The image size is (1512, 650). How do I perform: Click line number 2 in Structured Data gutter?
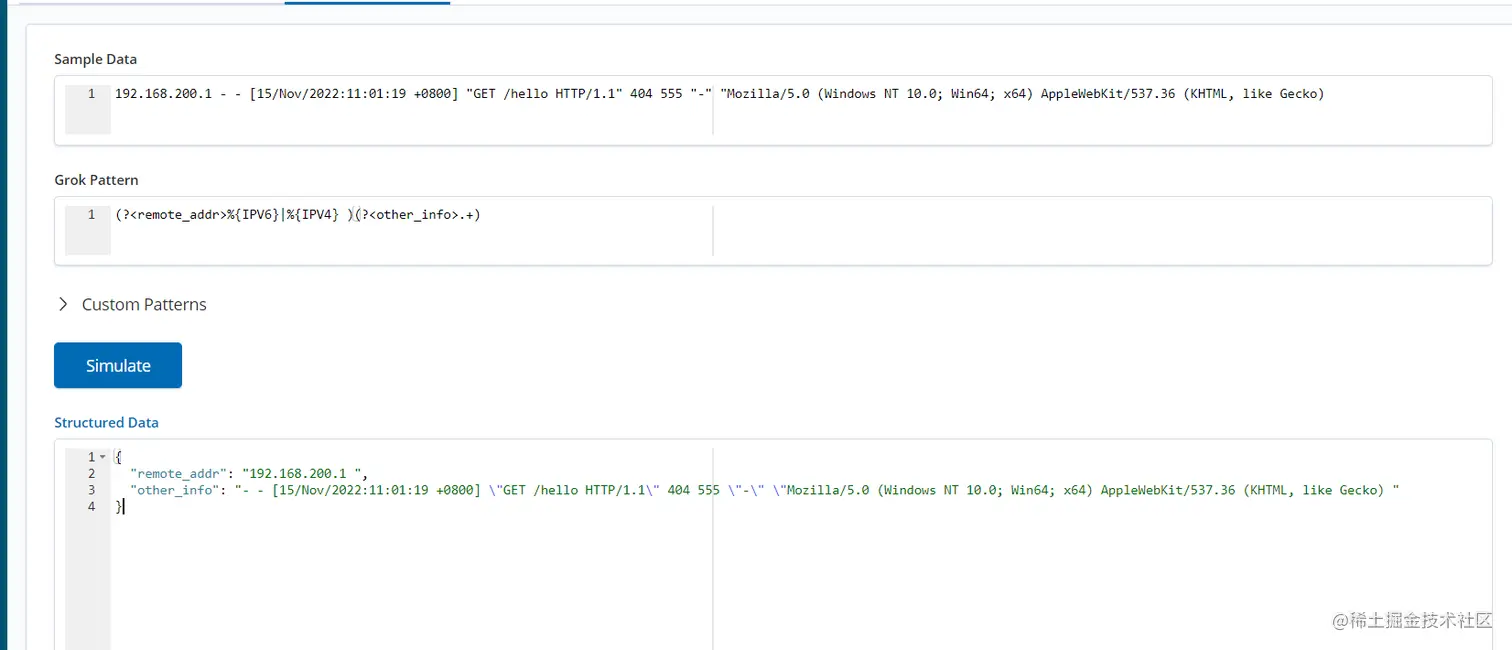click(91, 473)
